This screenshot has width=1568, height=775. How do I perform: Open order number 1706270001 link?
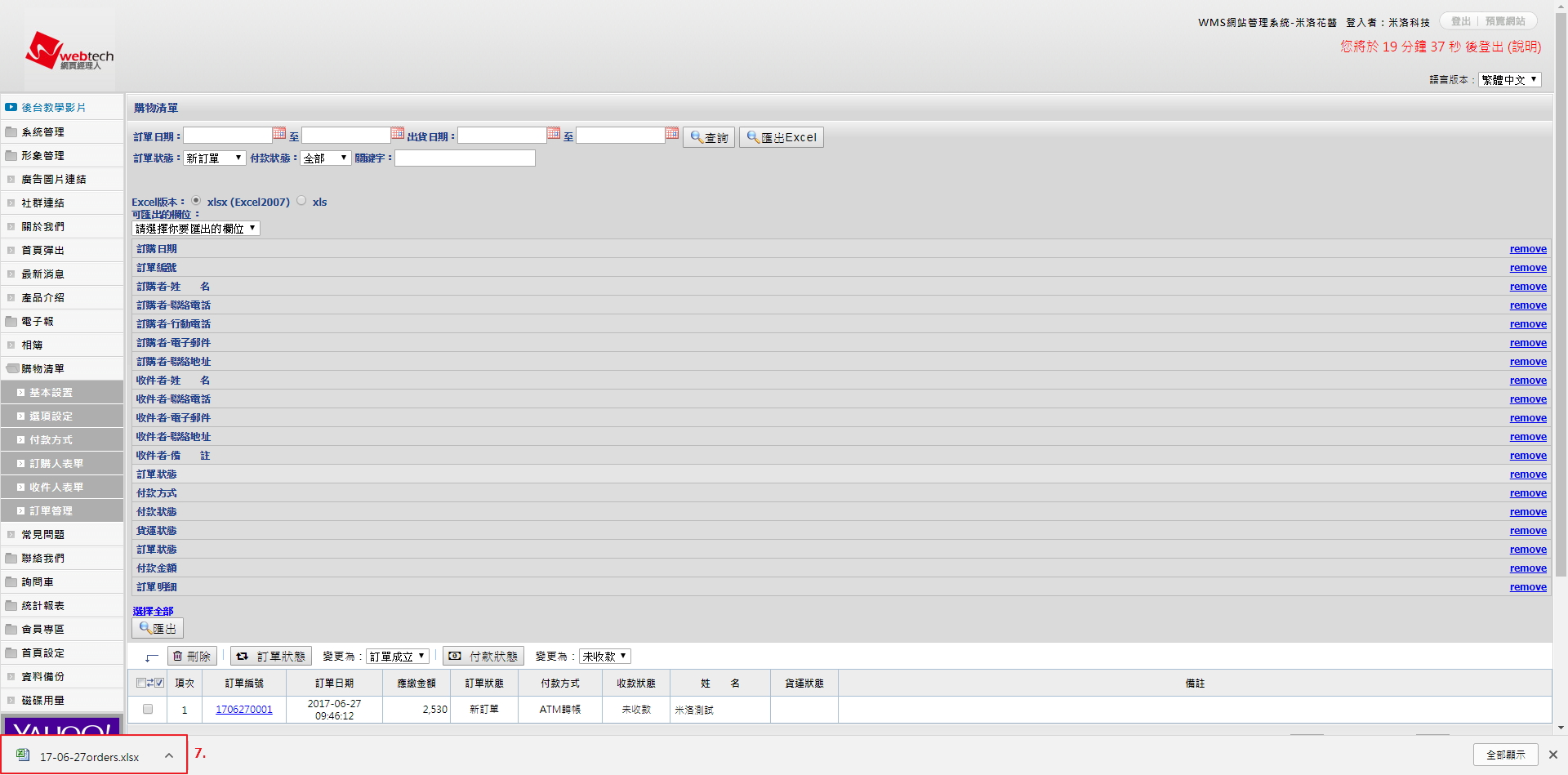tap(244, 710)
